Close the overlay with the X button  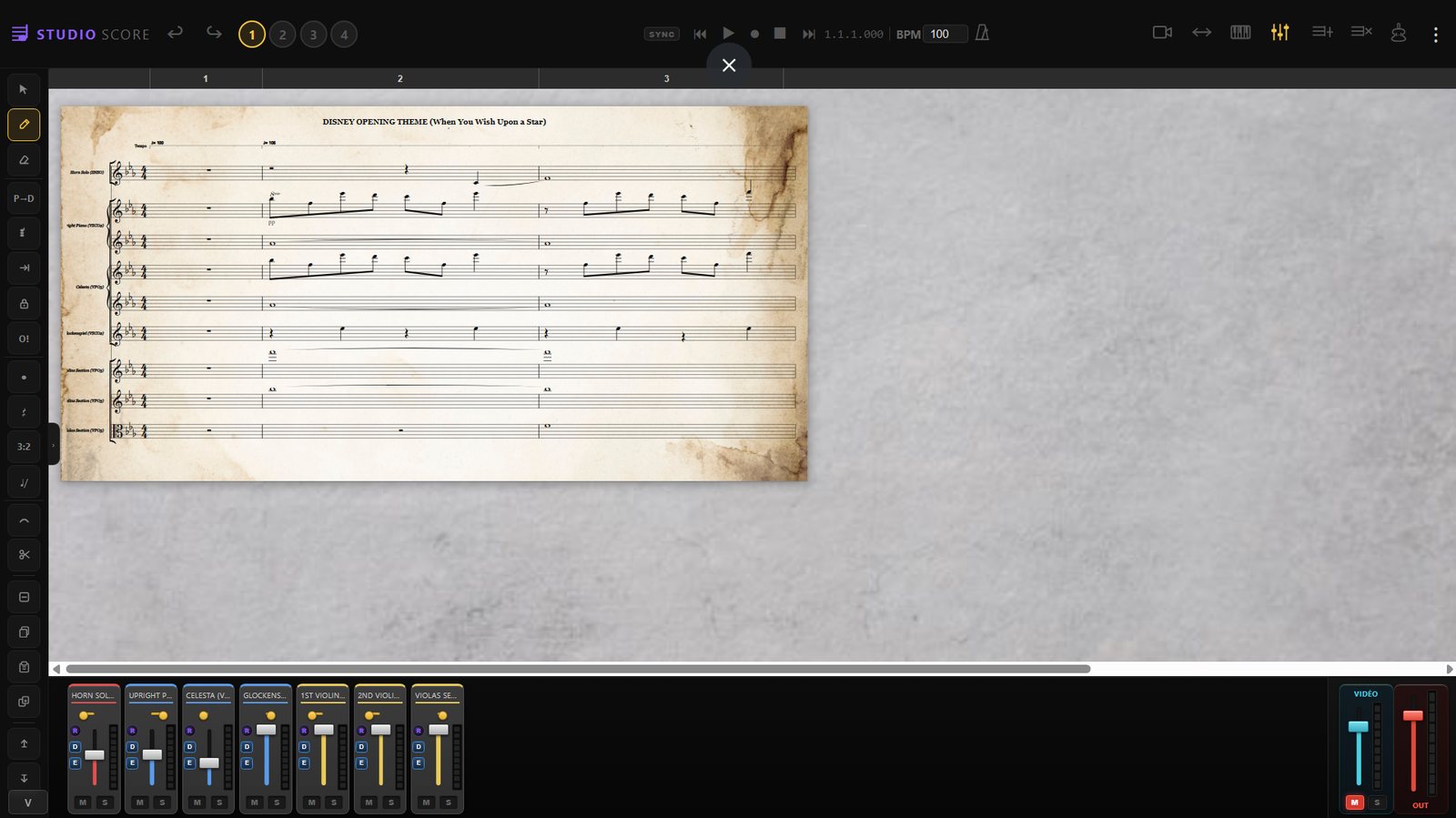tap(729, 66)
